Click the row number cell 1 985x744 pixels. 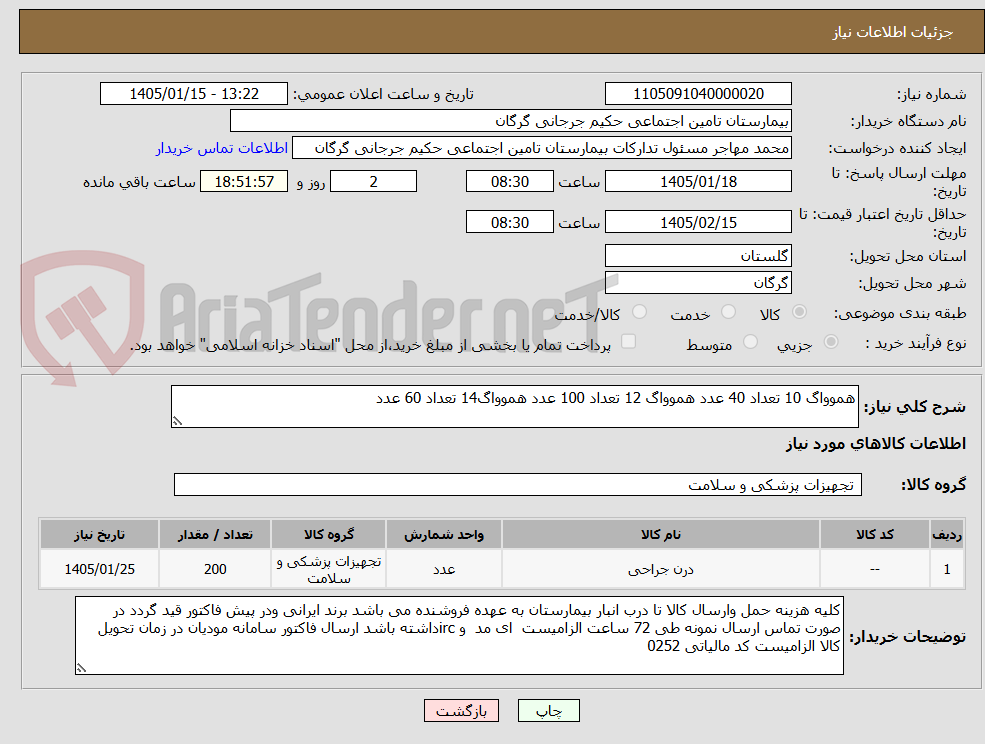point(947,569)
